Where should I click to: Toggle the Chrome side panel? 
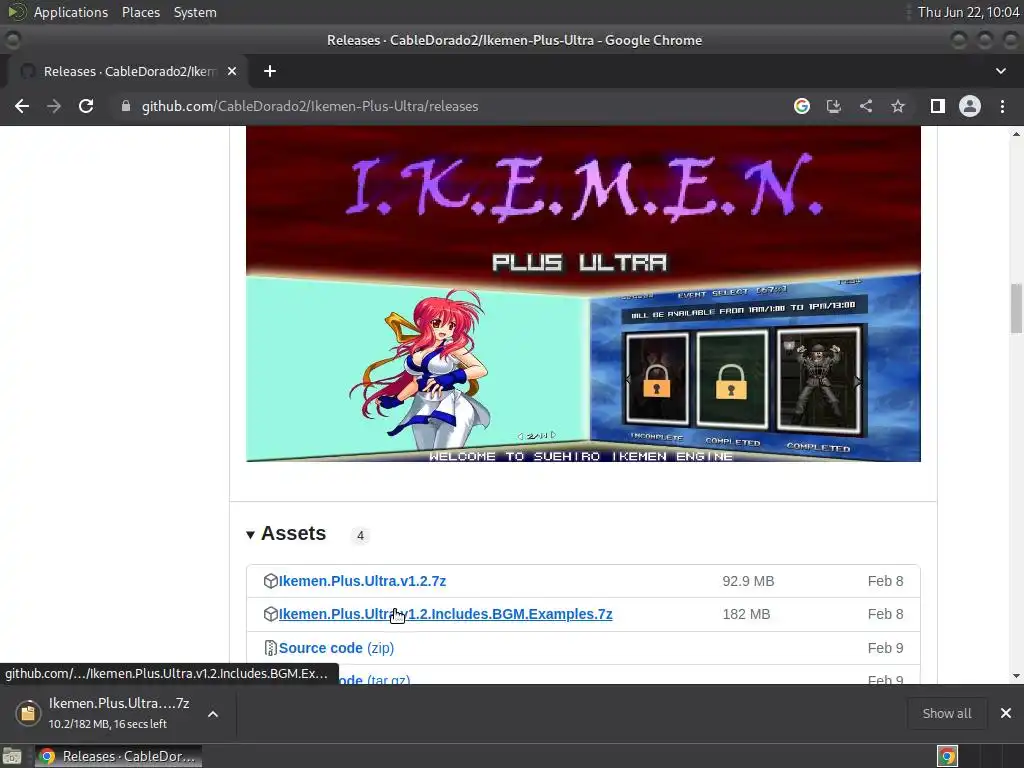pos(938,106)
